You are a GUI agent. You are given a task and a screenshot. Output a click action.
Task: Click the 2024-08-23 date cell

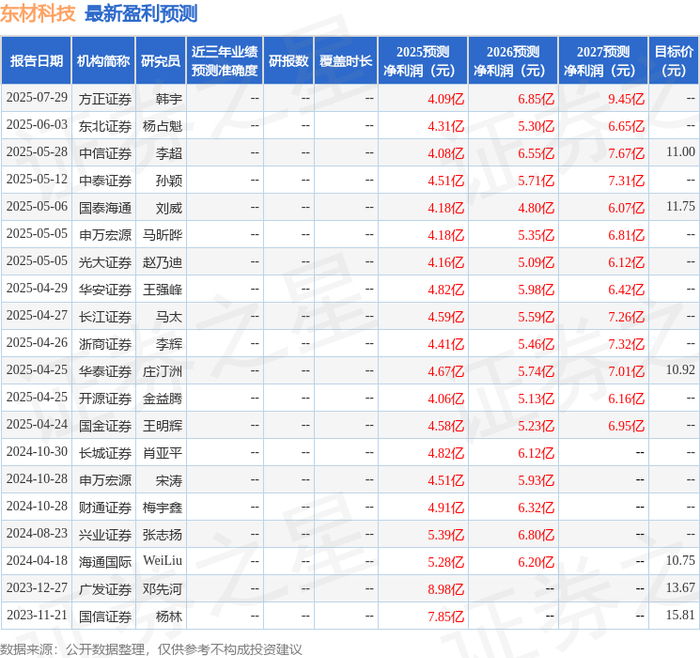tap(37, 533)
